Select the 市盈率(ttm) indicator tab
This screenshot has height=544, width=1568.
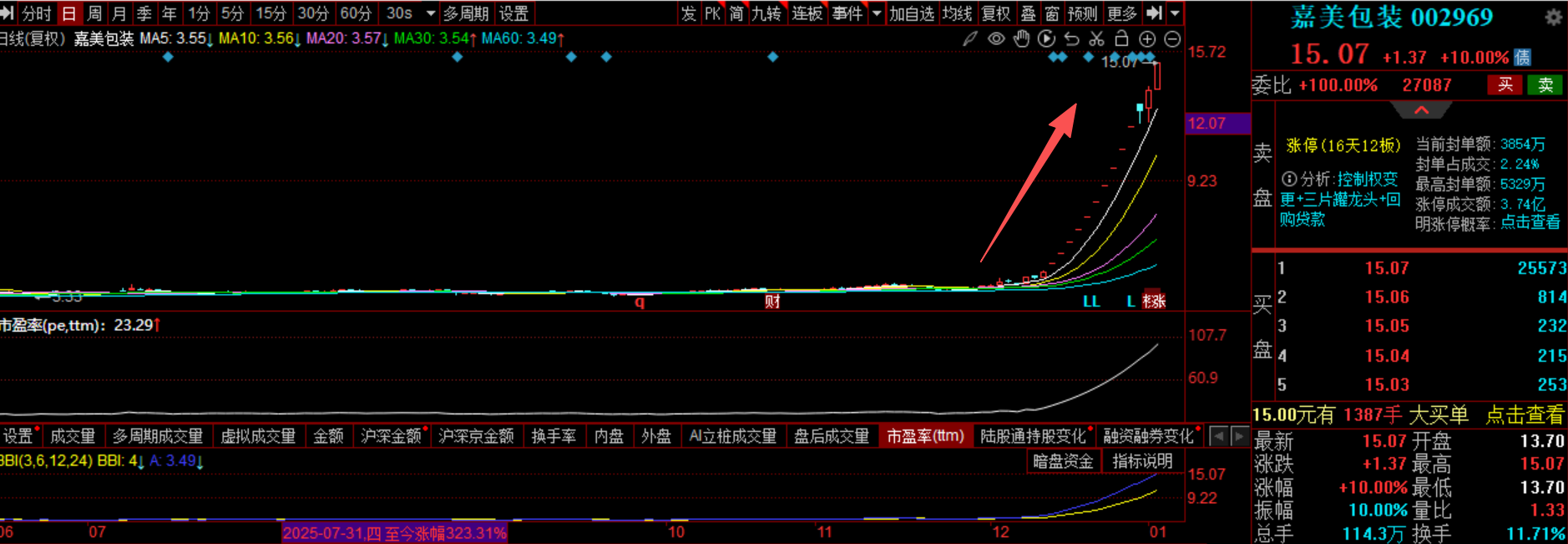coord(925,436)
